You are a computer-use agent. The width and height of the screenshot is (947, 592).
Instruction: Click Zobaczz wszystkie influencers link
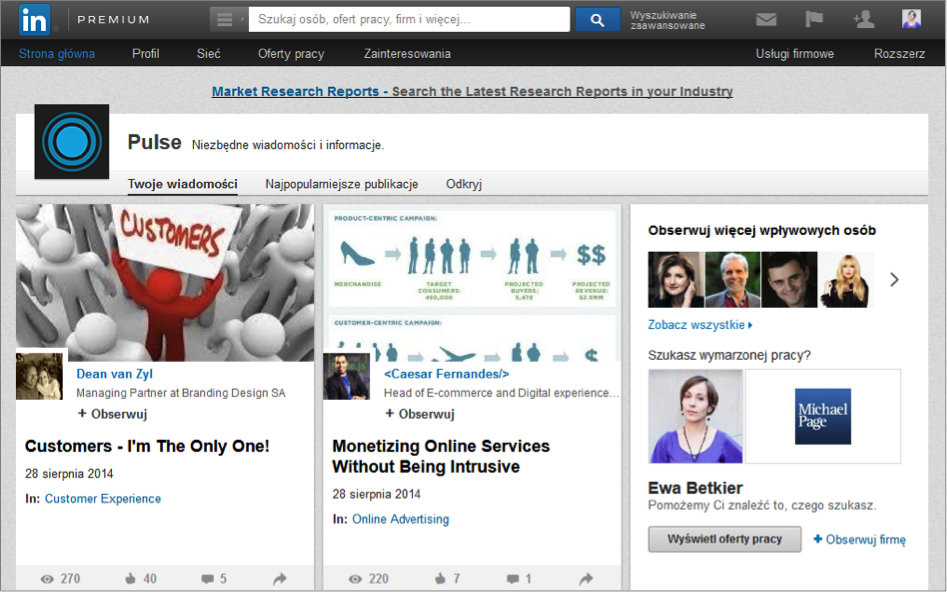[x=700, y=324]
